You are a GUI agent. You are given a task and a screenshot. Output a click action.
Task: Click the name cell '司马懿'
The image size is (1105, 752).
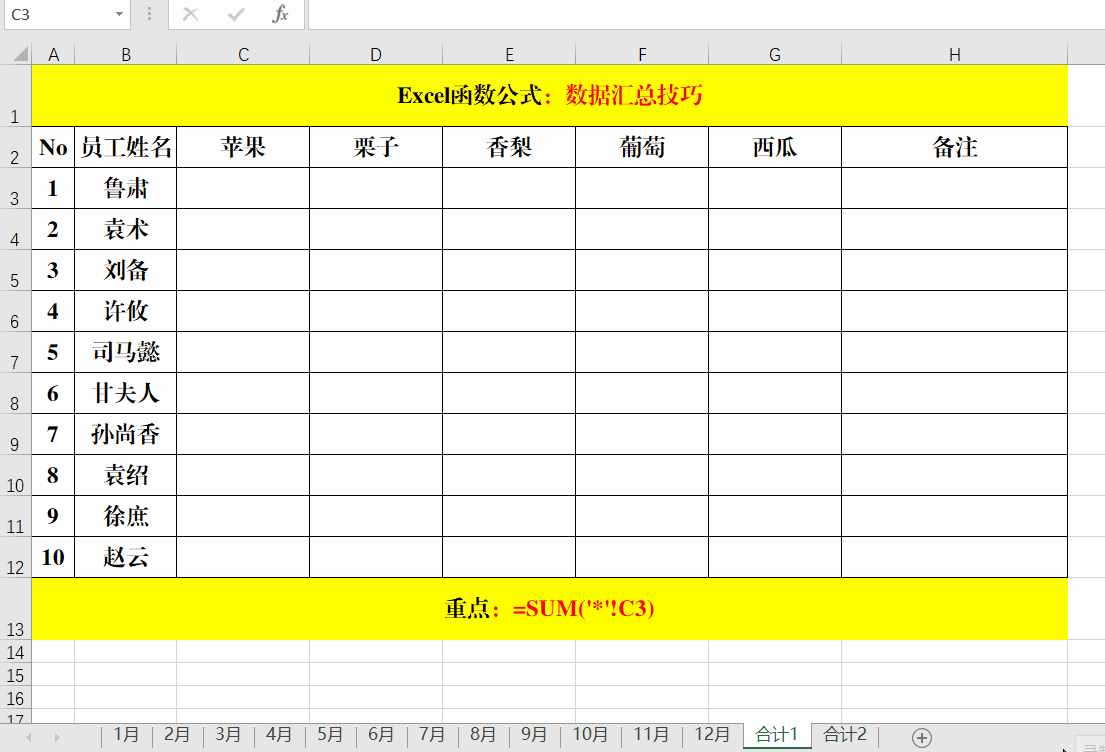(x=125, y=352)
